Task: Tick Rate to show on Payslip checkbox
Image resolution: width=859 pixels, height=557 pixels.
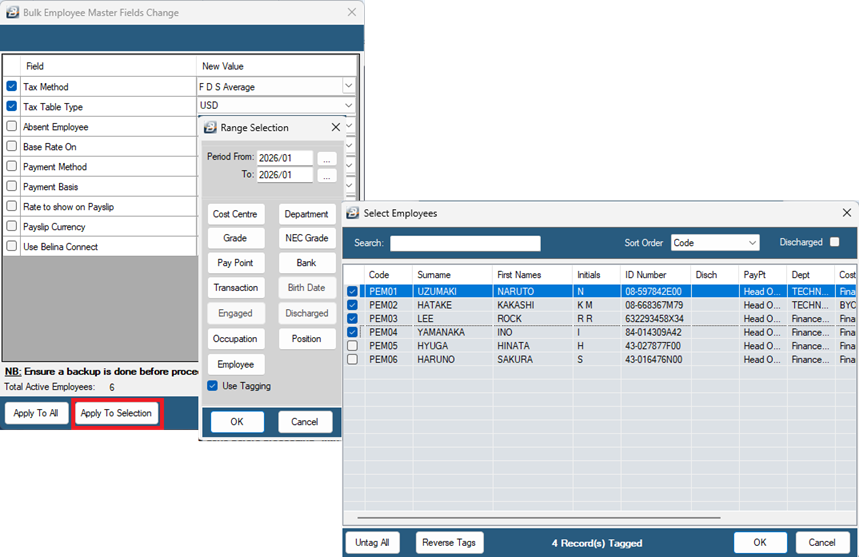Action: [12, 206]
